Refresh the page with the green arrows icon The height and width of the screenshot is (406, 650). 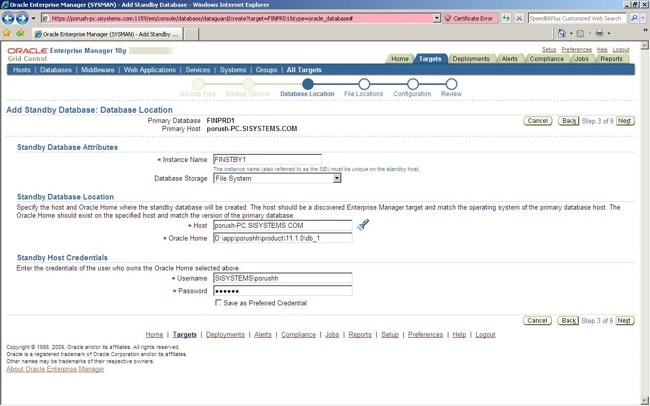[506, 18]
